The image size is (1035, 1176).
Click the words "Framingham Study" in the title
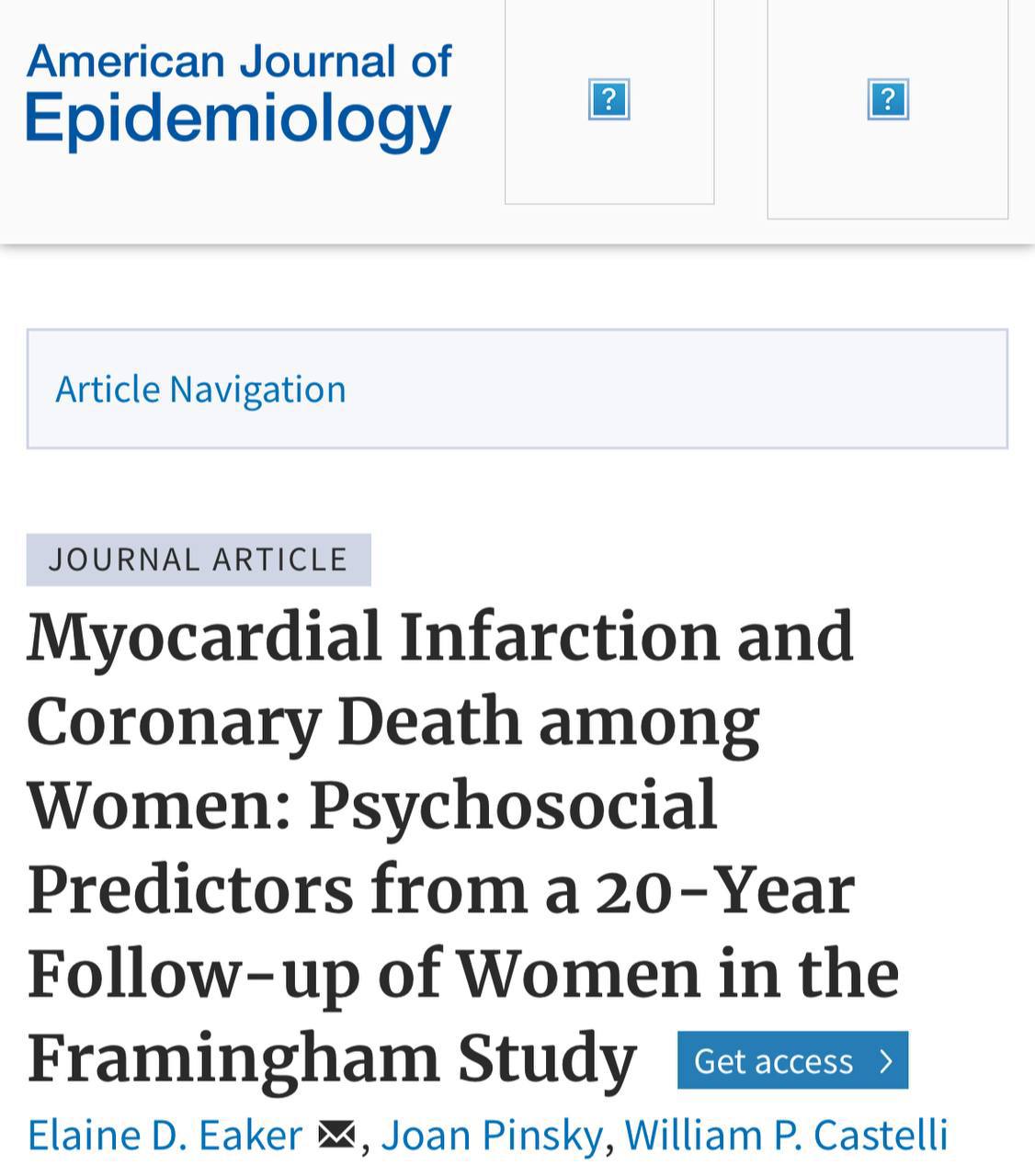[332, 1058]
